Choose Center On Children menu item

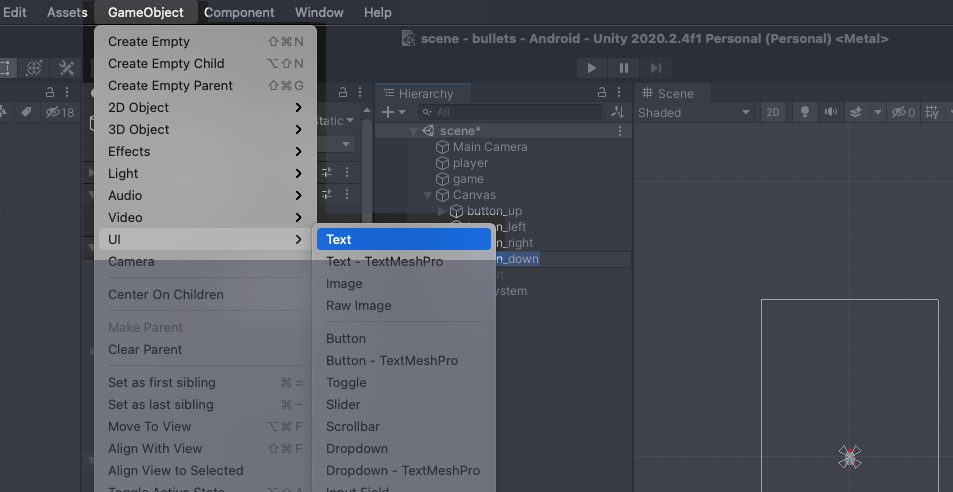(x=205, y=295)
